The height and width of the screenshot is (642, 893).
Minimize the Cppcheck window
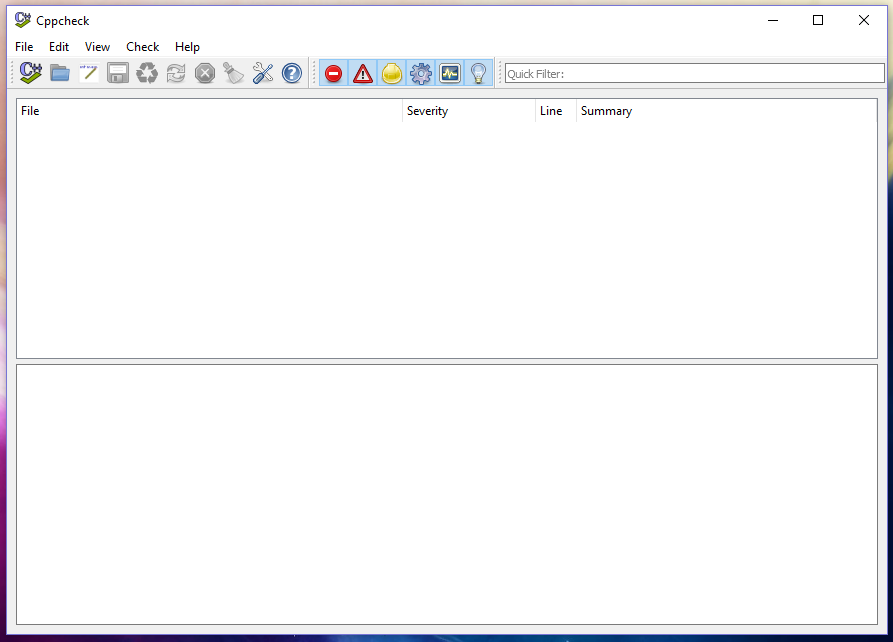pyautogui.click(x=773, y=21)
